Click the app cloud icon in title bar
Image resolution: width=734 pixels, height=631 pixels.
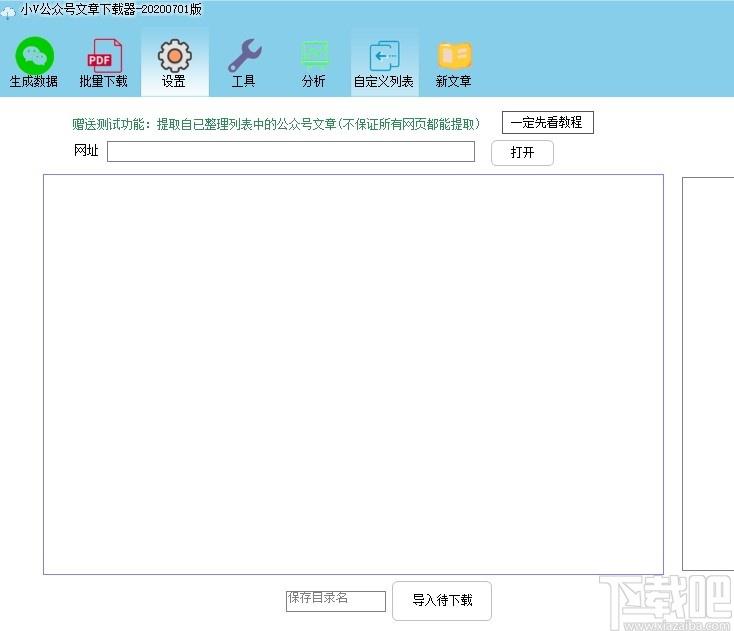pos(8,13)
